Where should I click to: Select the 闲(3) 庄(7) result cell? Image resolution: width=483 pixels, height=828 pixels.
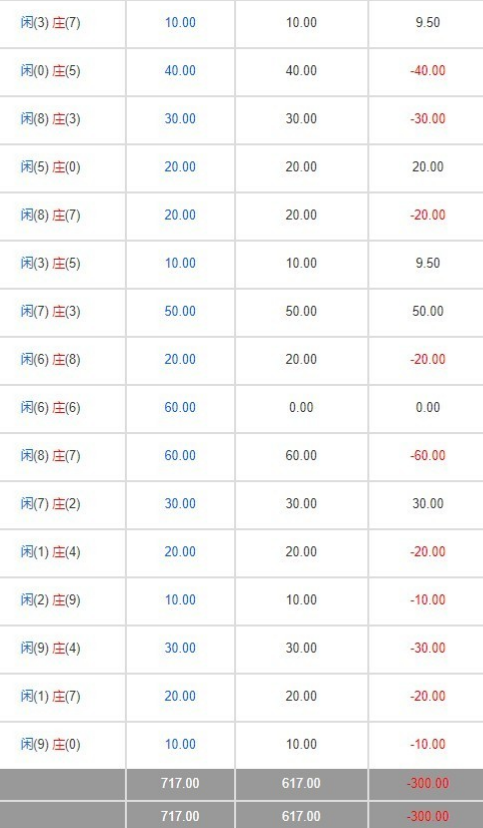point(51,23)
